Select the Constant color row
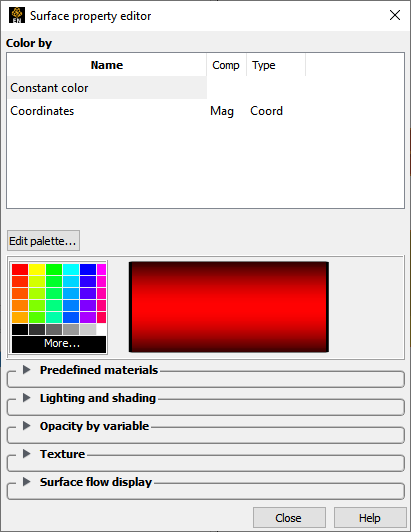 [x=107, y=88]
